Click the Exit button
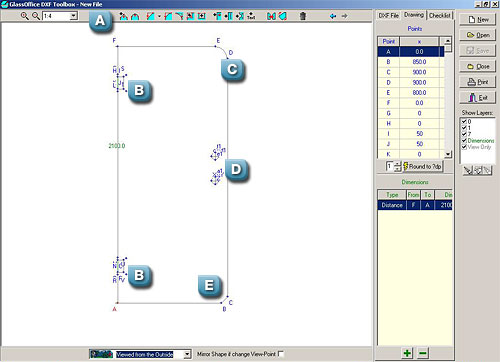The height and width of the screenshot is (362, 500). click(478, 98)
